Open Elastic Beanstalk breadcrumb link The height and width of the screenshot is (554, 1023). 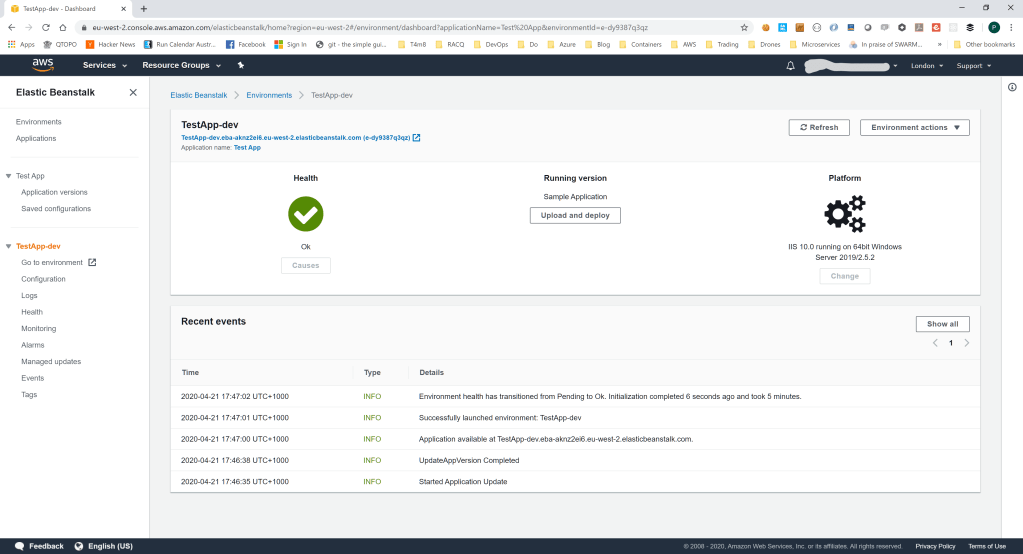(198, 95)
